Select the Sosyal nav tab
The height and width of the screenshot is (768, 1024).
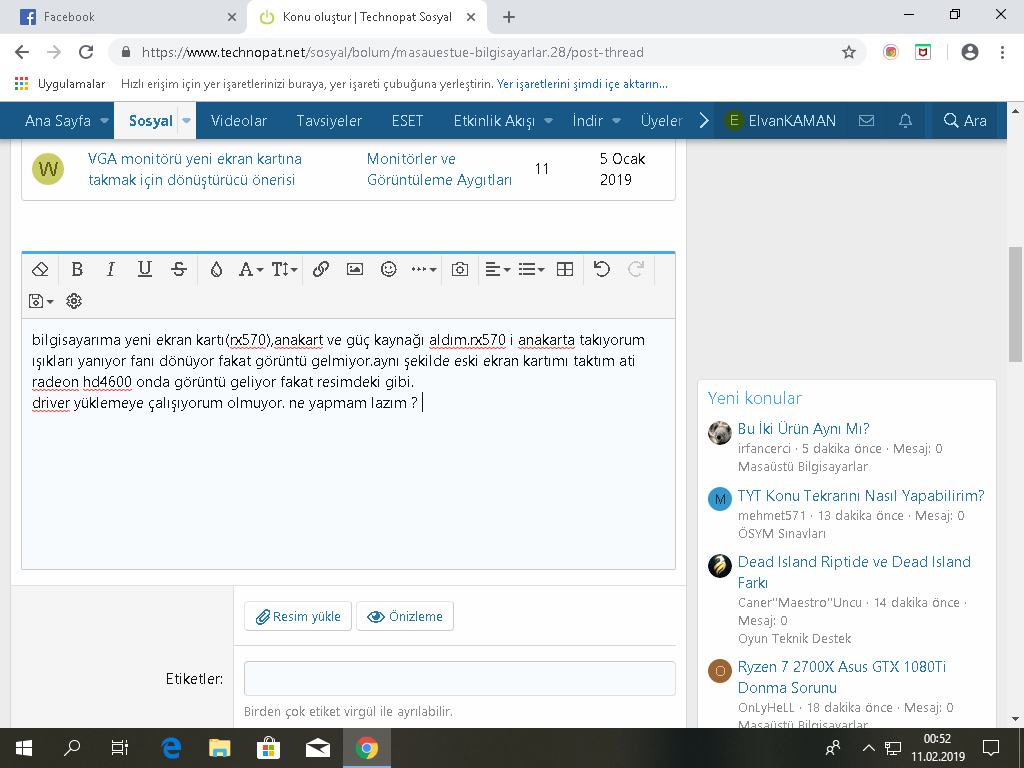pos(150,121)
